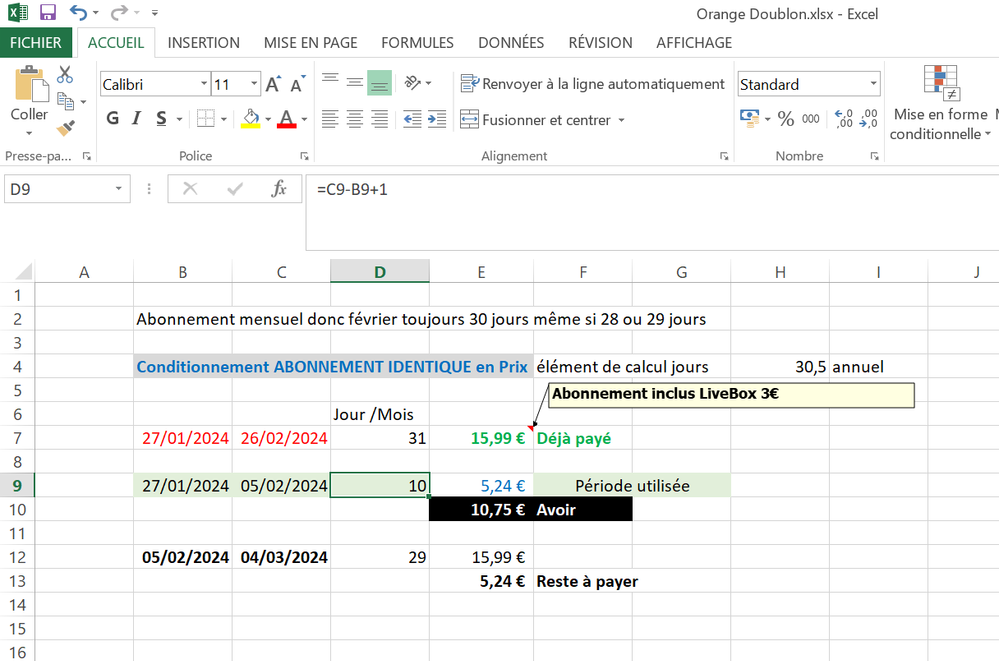Click the percent style icon
Screen dimensions: 999x661
786,119
